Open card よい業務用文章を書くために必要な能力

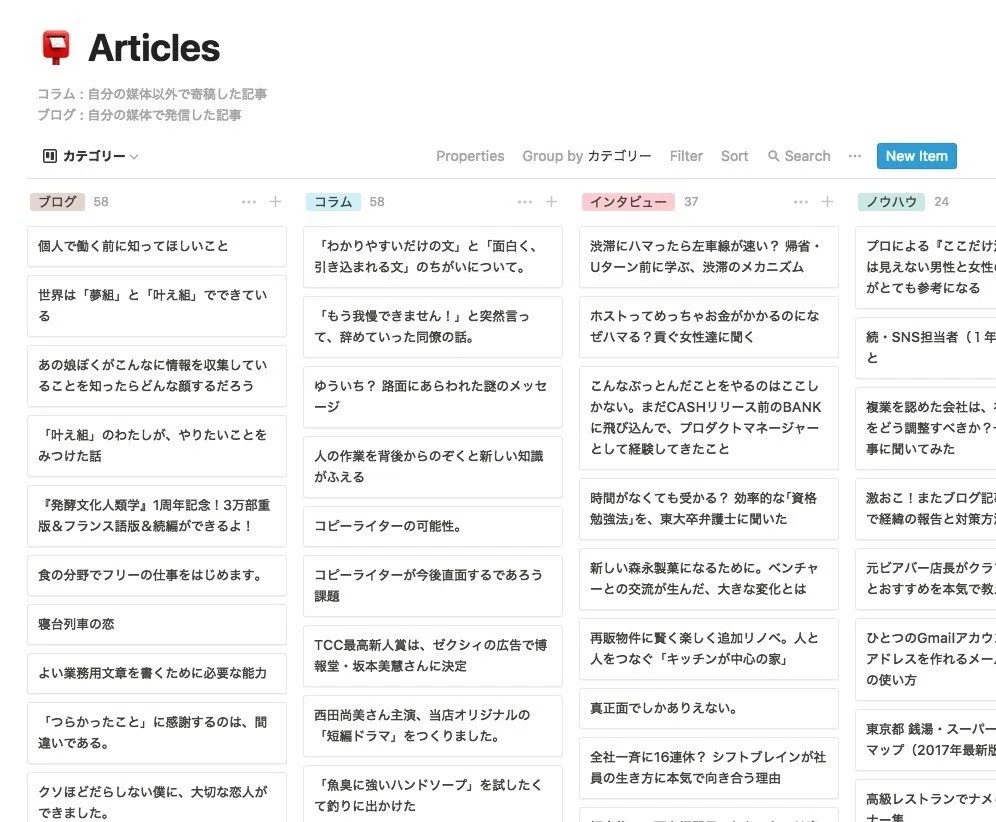(x=157, y=673)
